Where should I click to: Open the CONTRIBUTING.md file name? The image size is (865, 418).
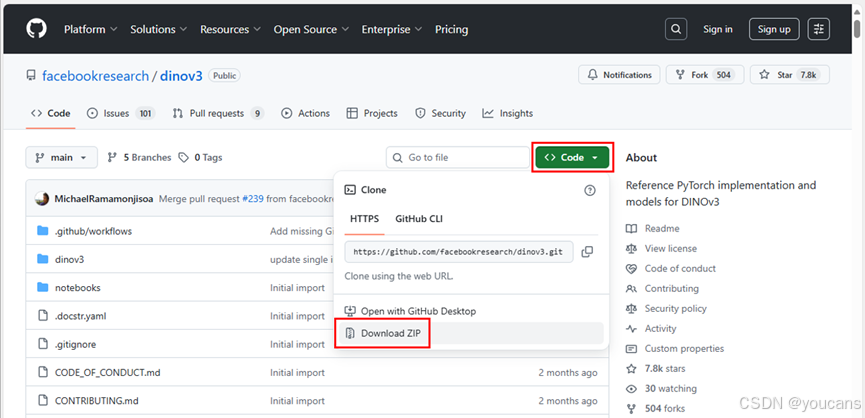point(97,401)
